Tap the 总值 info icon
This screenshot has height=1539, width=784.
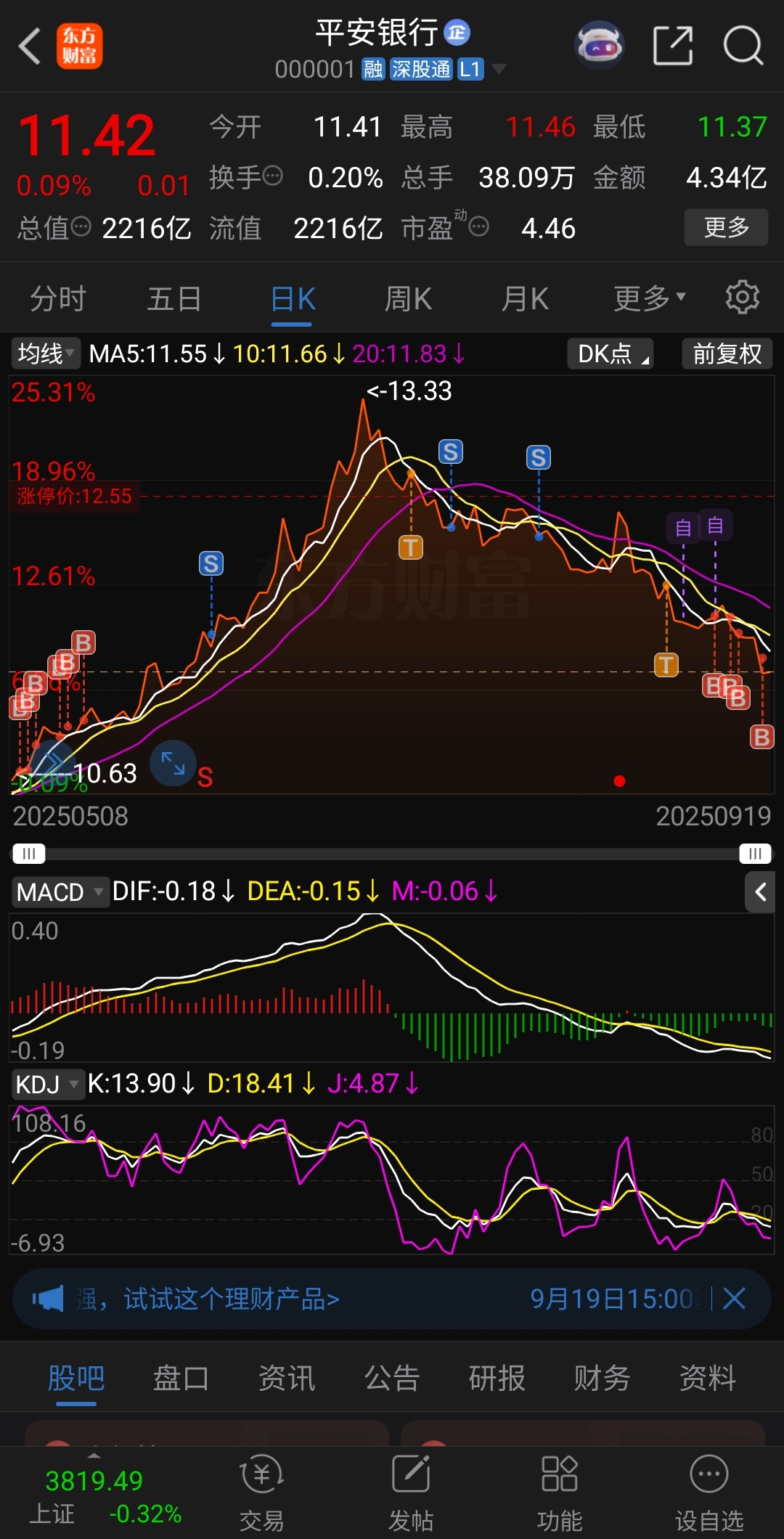[x=81, y=226]
